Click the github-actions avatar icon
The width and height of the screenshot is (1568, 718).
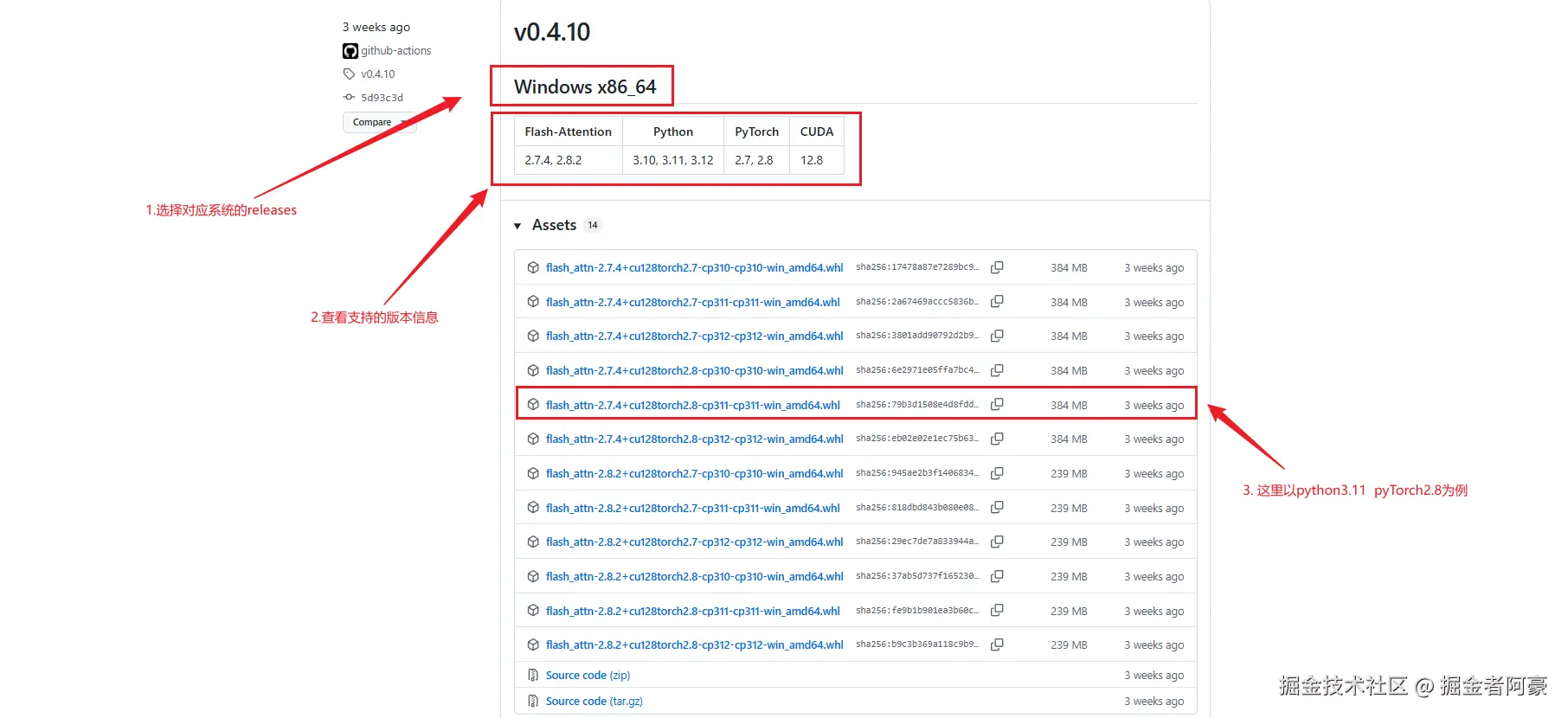(350, 51)
